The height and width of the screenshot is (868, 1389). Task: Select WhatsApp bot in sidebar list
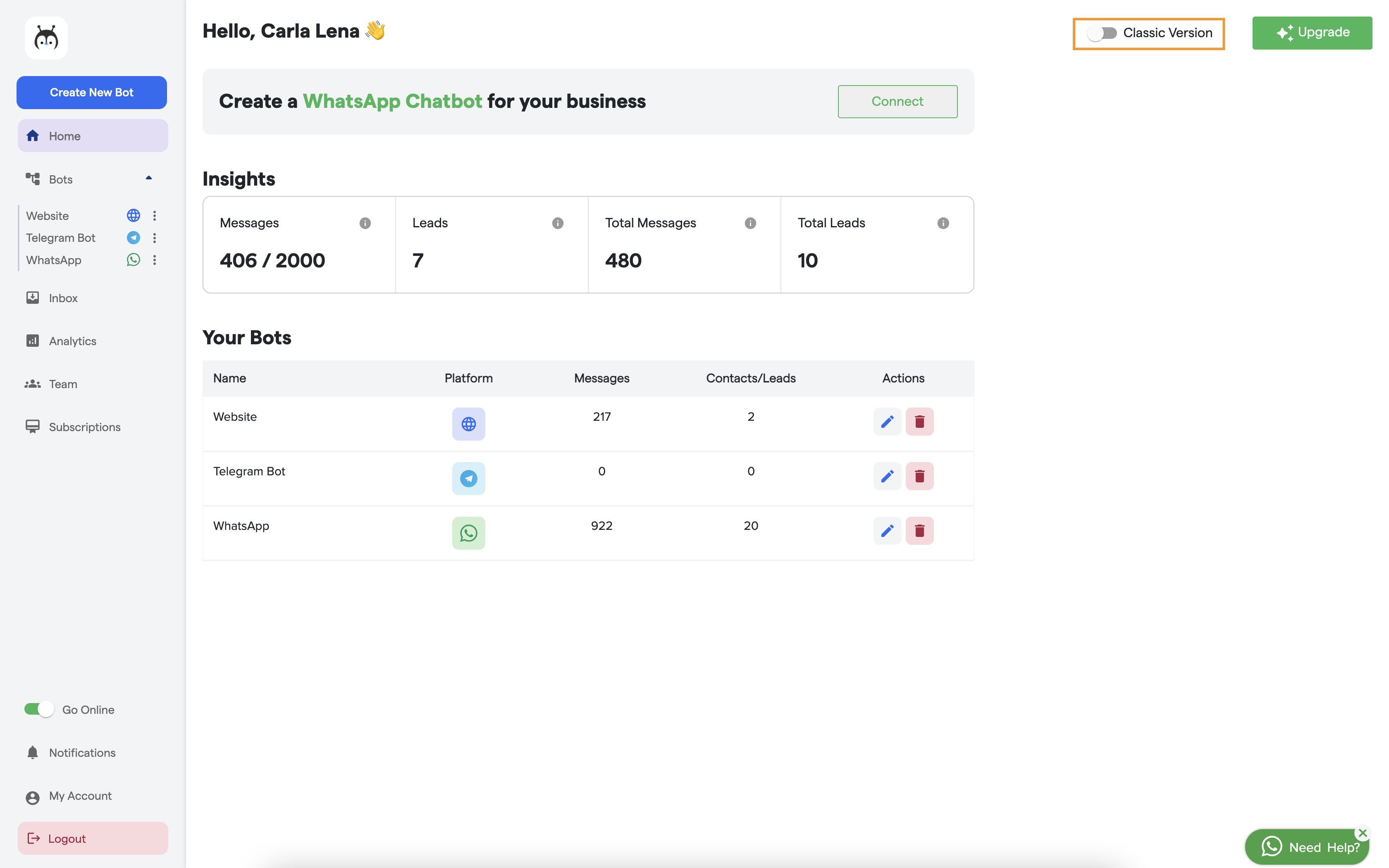(53, 260)
